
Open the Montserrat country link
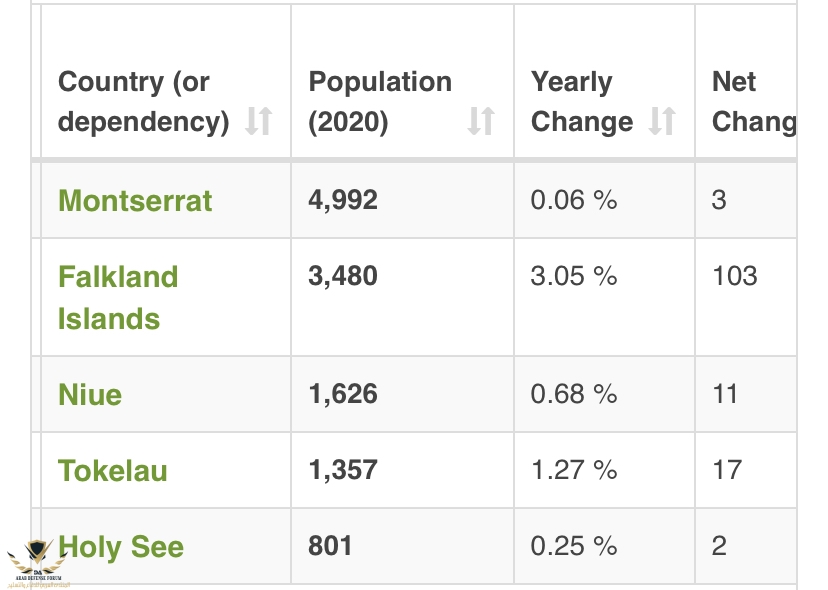pyautogui.click(x=135, y=201)
